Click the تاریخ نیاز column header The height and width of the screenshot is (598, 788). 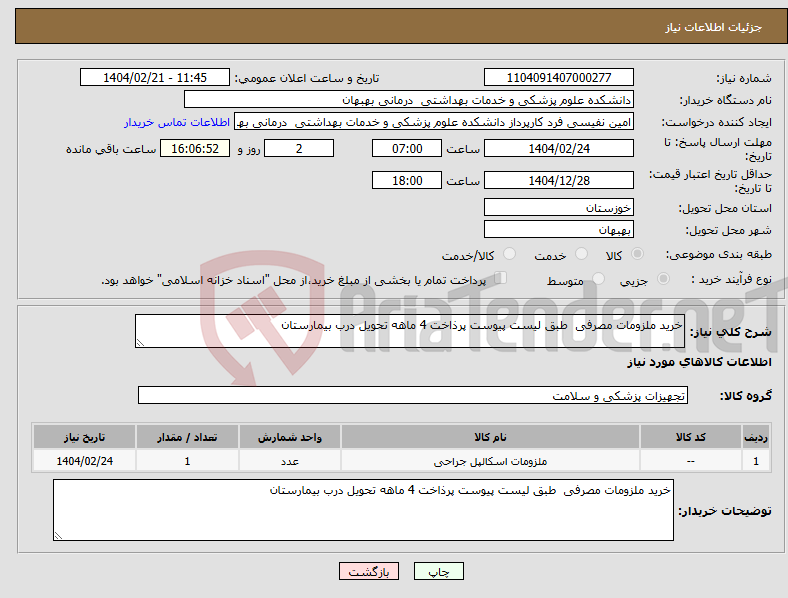(x=84, y=437)
